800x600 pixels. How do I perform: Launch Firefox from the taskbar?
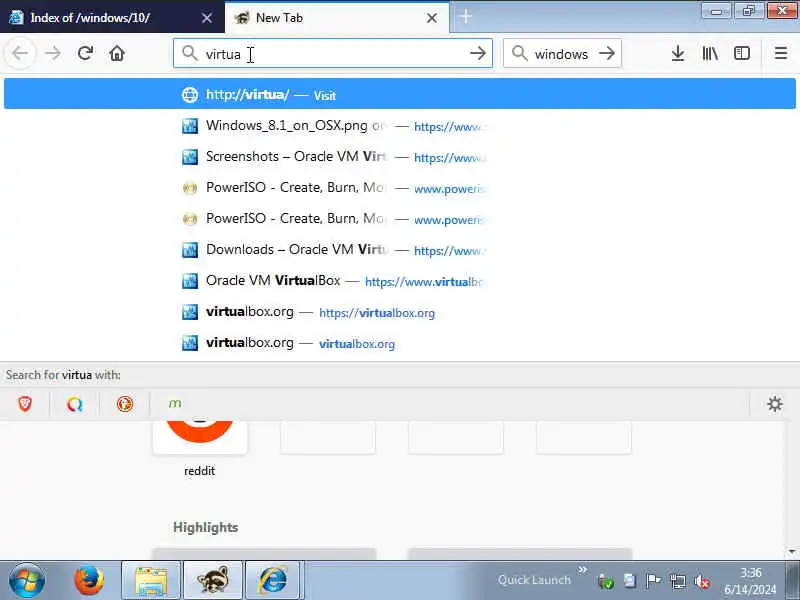89,580
